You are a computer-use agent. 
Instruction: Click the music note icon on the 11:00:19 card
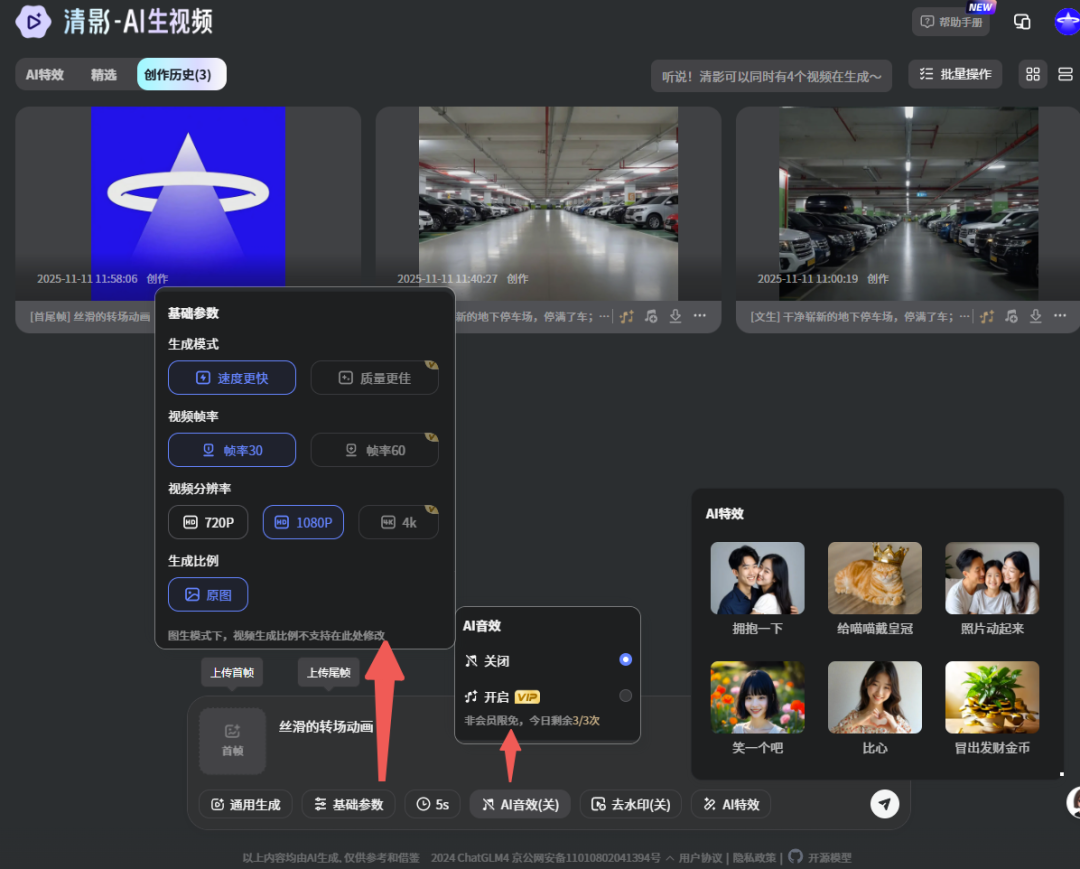coord(987,317)
